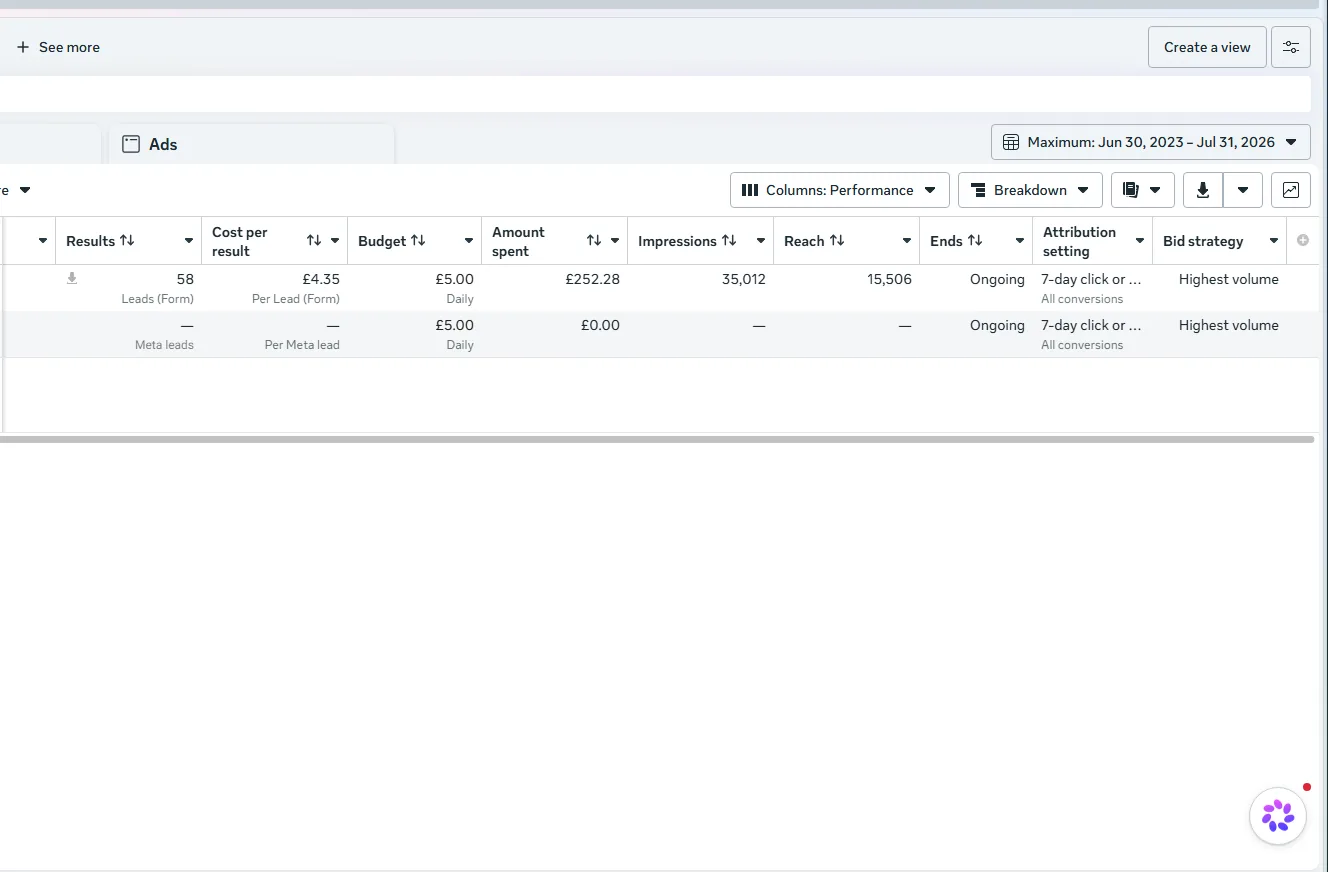
Task: Click the 15,506 reach value
Action: click(889, 279)
